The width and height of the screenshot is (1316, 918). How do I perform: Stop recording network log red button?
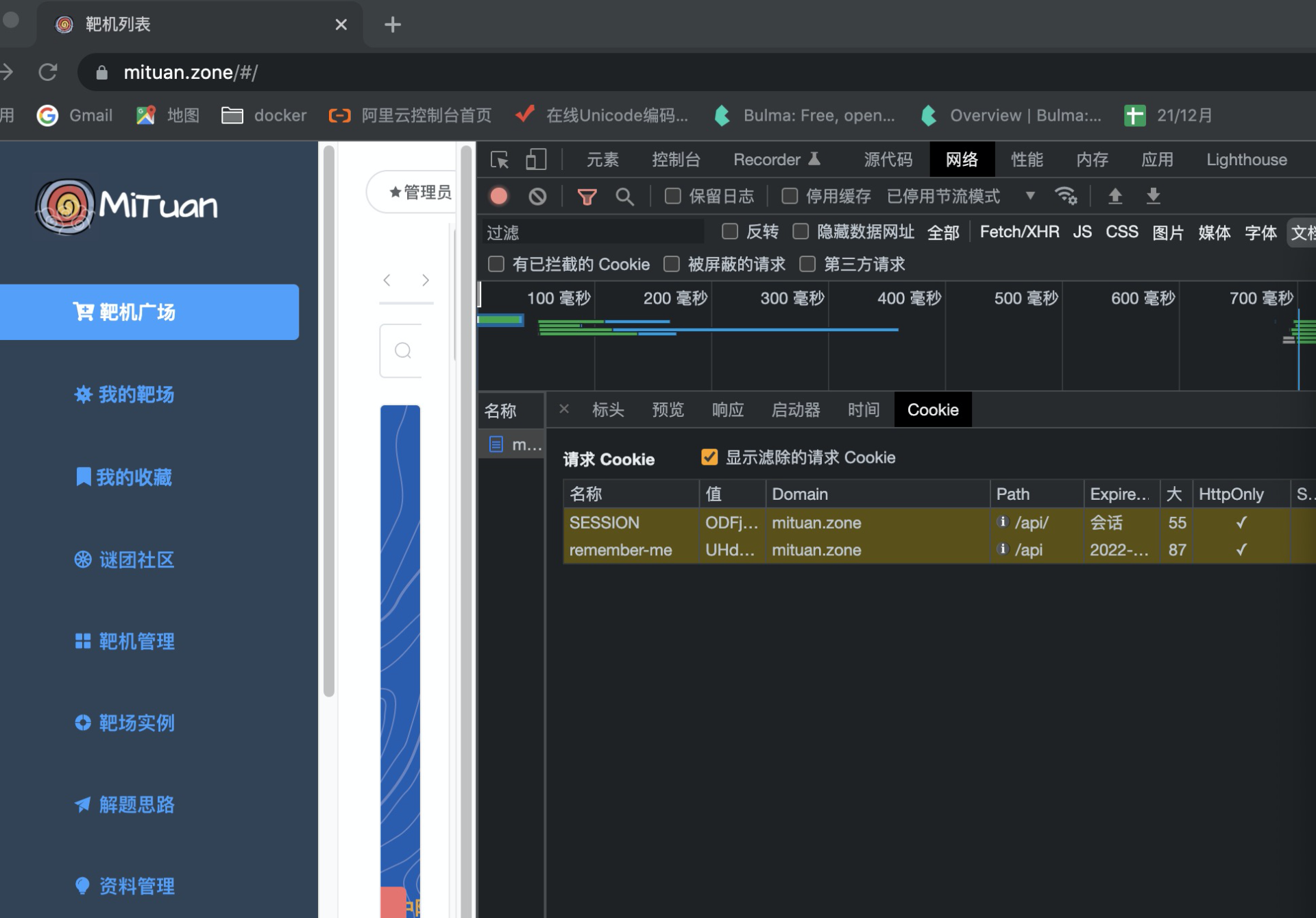pos(499,197)
